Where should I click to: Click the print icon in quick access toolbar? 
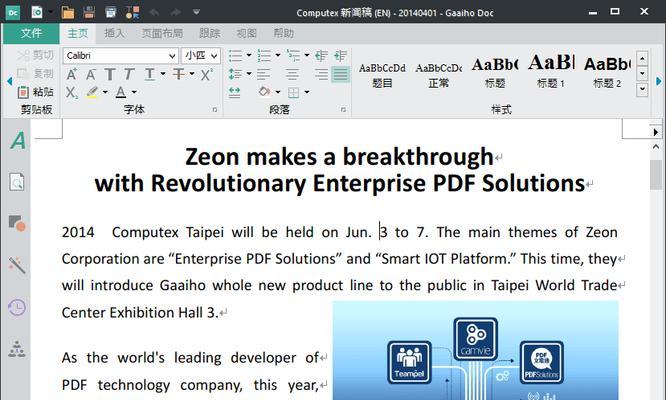[110, 12]
